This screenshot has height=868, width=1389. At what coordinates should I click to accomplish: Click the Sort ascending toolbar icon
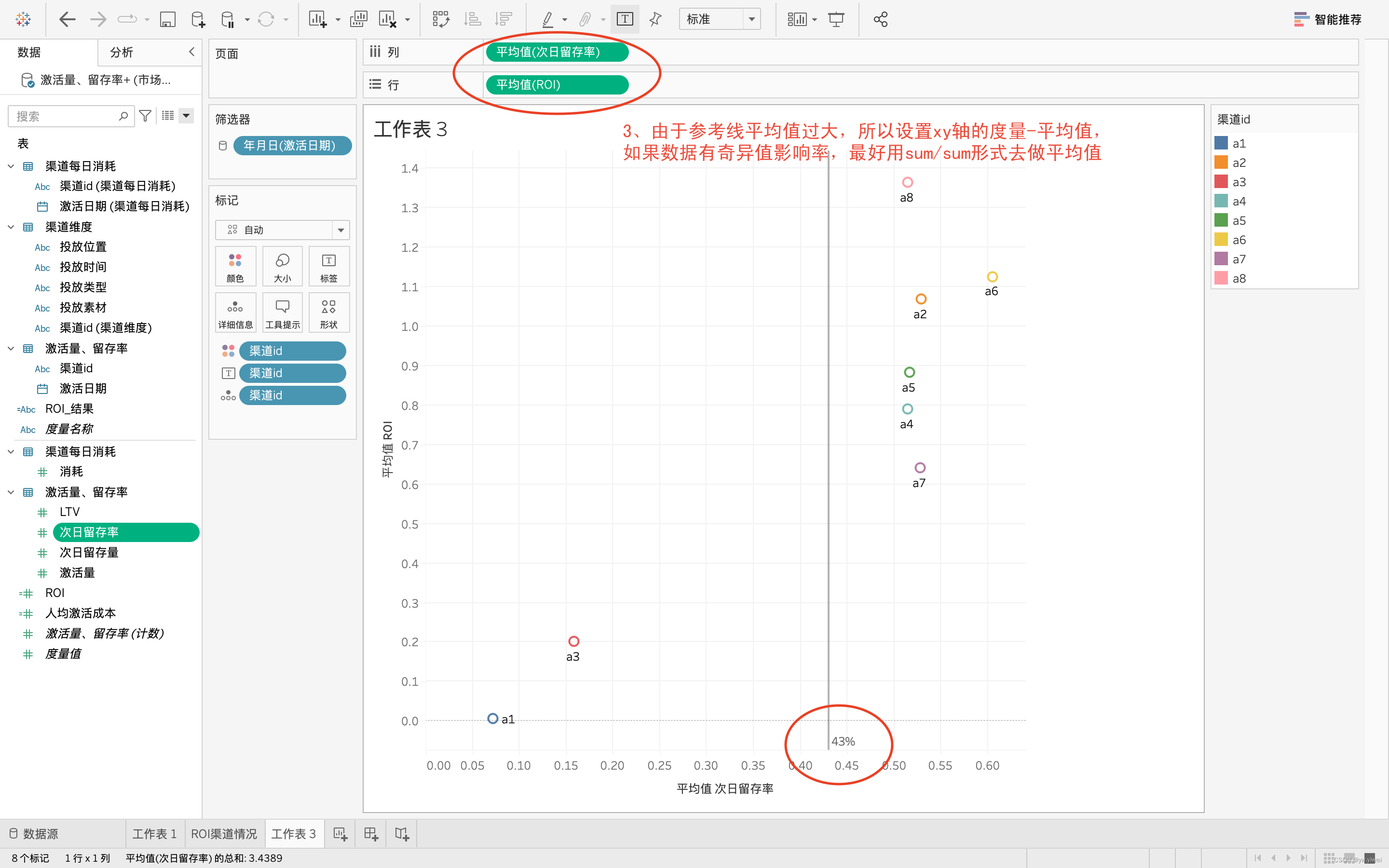(x=472, y=19)
